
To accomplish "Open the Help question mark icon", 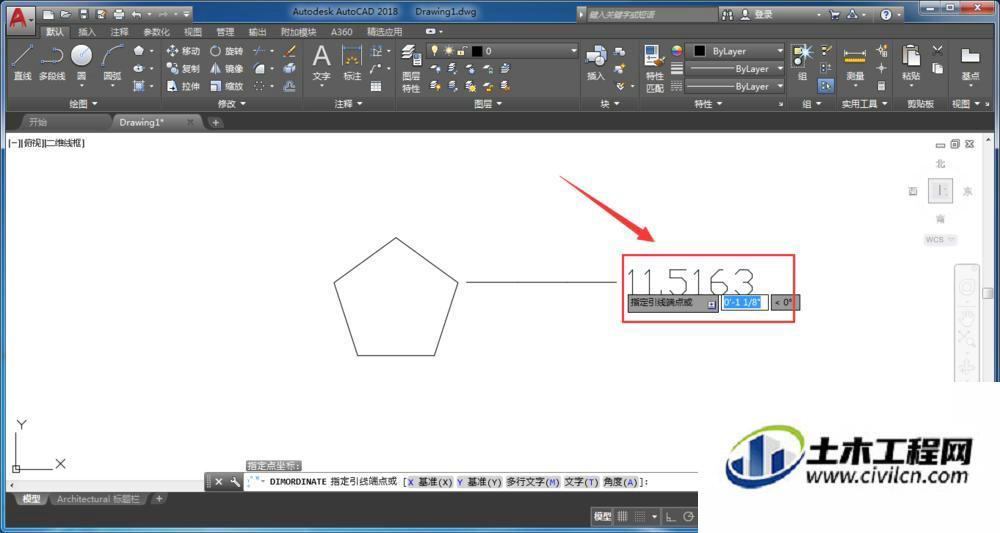I will pyautogui.click(x=886, y=15).
